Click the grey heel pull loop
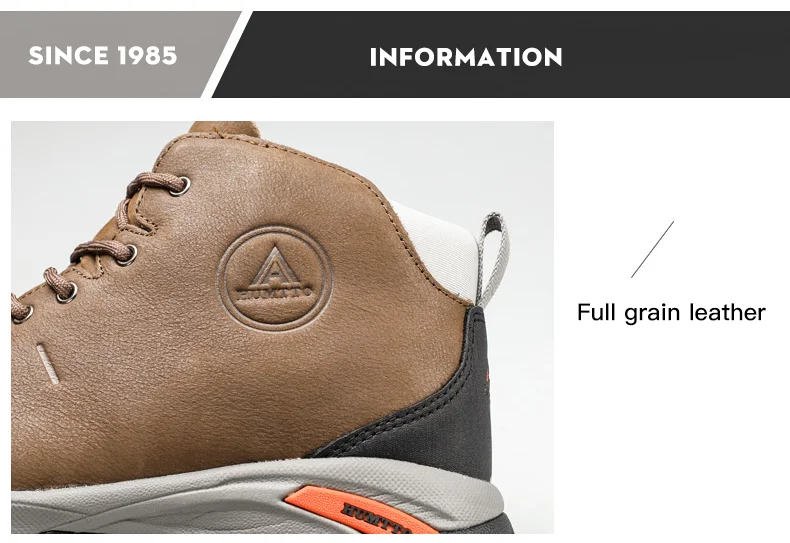The image size is (790, 543). tap(493, 259)
